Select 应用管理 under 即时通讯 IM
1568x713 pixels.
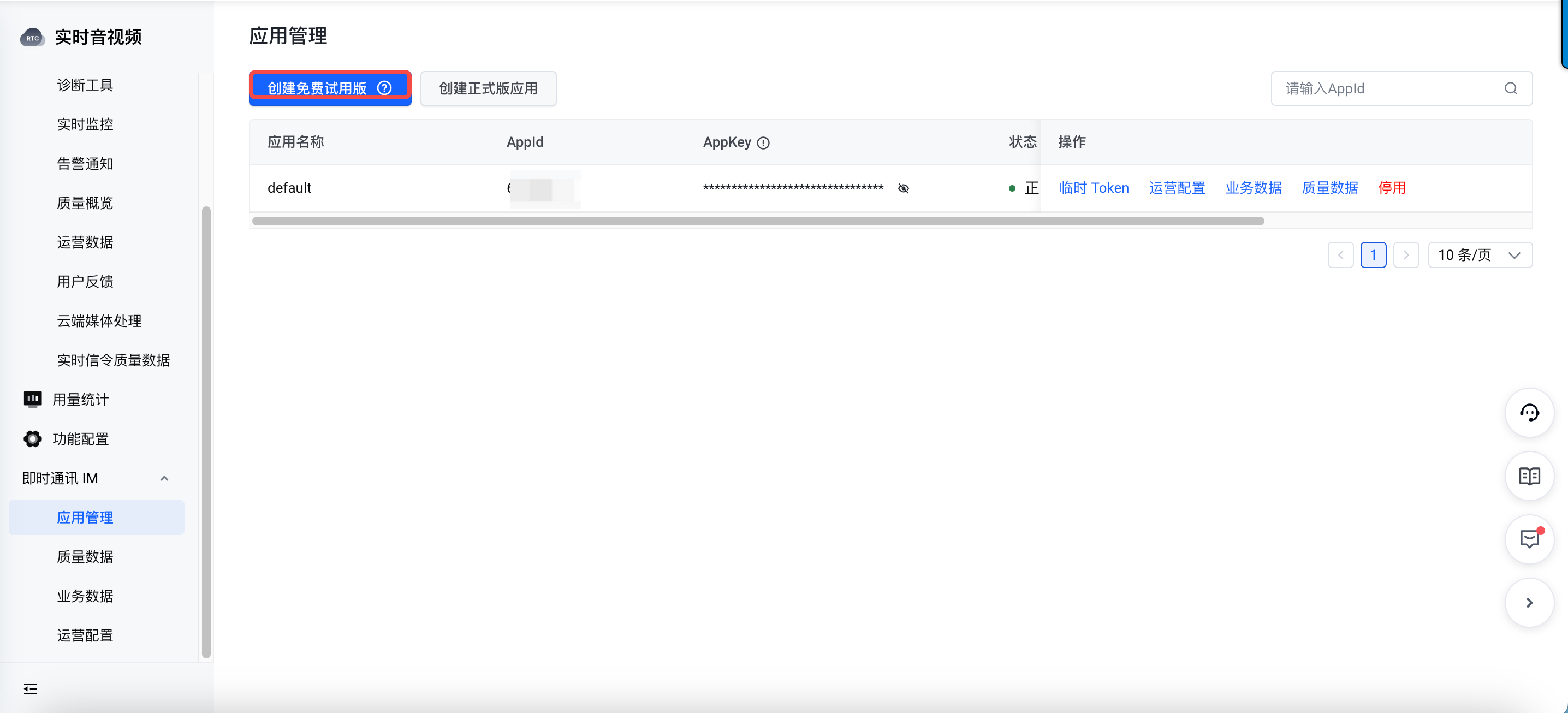pos(97,518)
